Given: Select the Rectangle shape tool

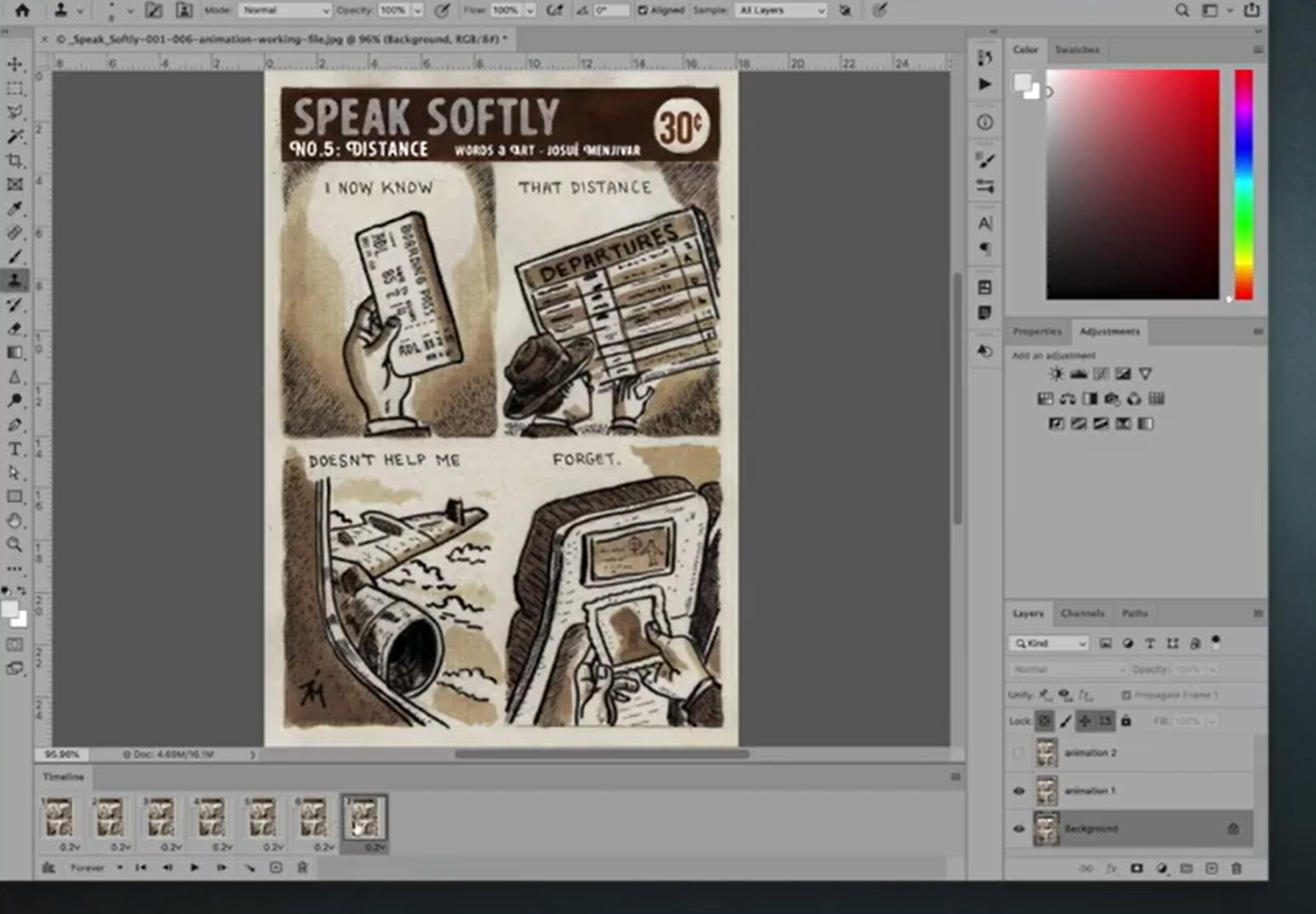Looking at the screenshot, I should click(15, 497).
